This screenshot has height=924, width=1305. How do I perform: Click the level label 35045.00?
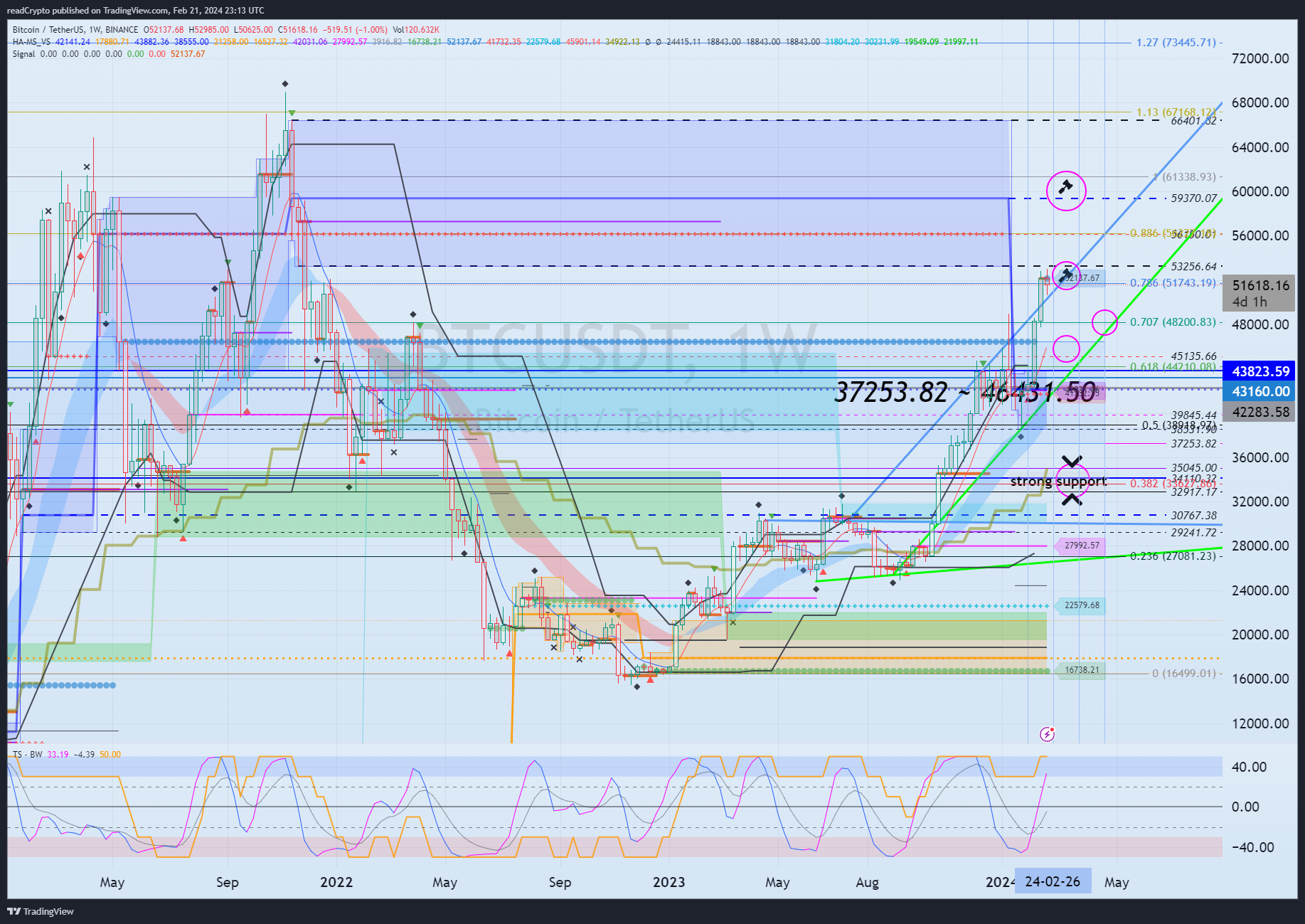(1194, 469)
